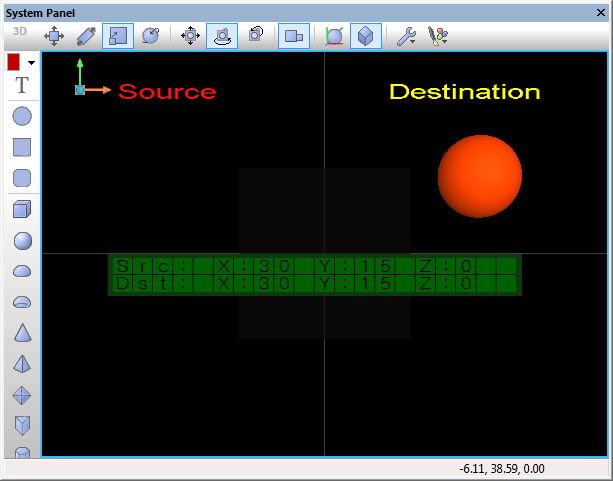Choose the stretch object tool with diagonal arrows

point(86,36)
